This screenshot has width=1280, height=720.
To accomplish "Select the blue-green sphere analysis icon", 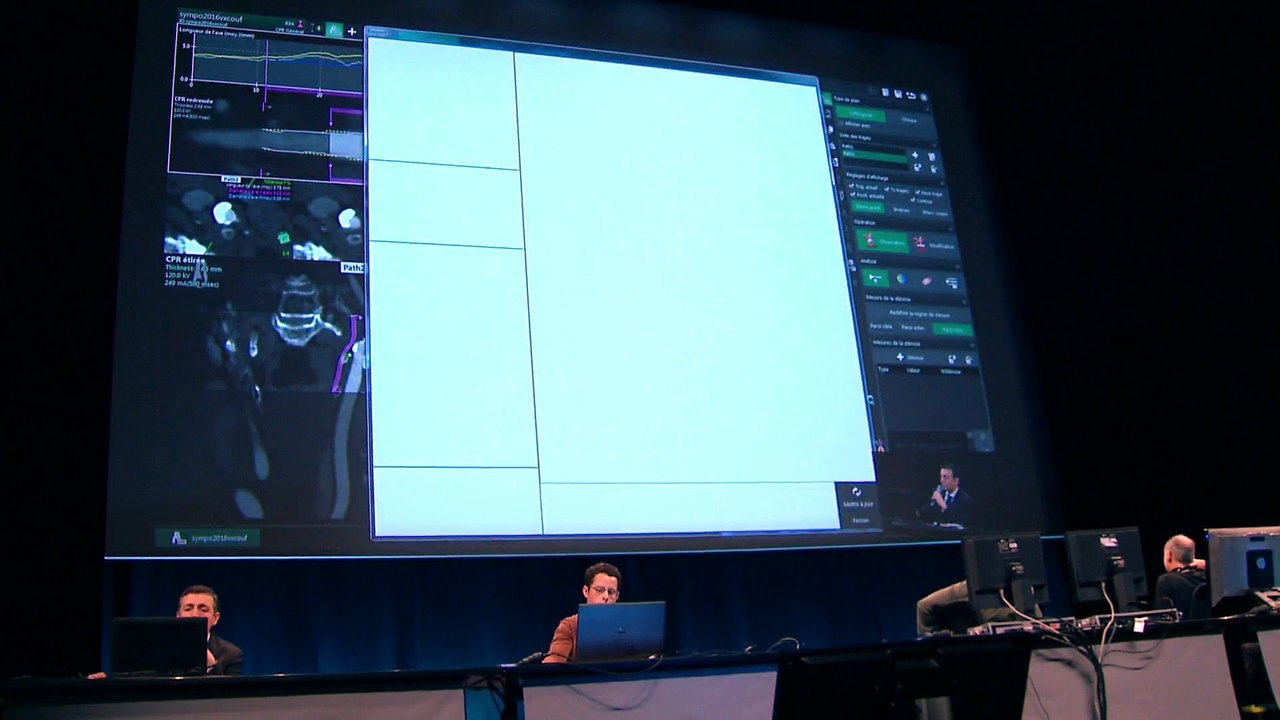I will click(x=902, y=279).
